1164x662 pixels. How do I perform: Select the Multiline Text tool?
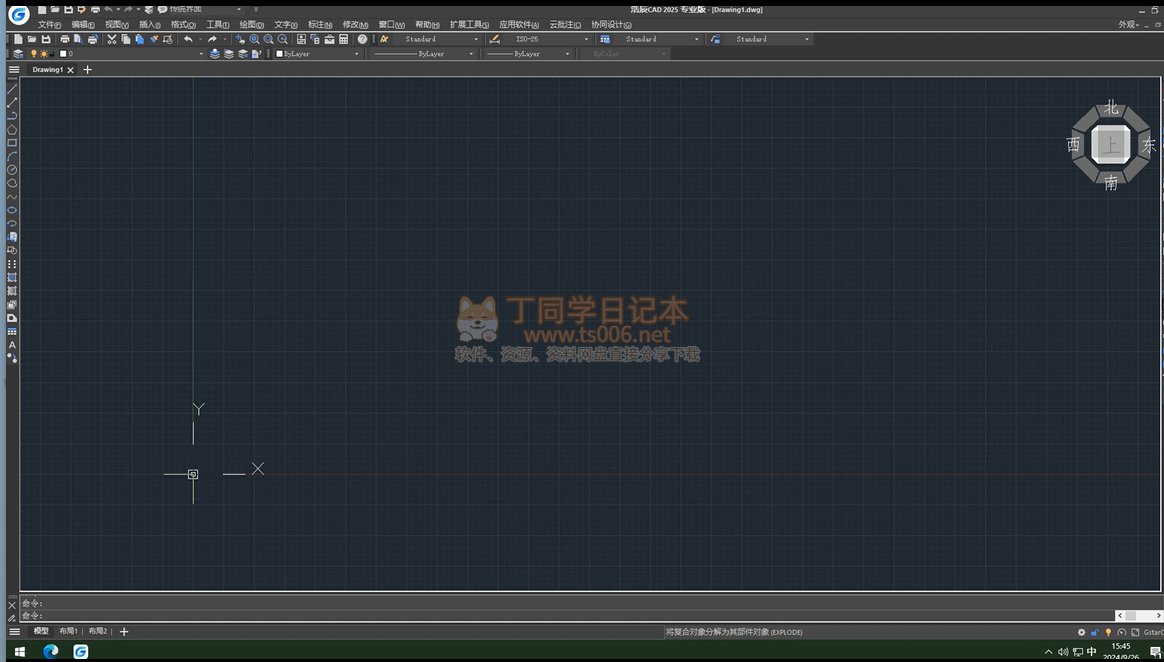click(x=12, y=345)
